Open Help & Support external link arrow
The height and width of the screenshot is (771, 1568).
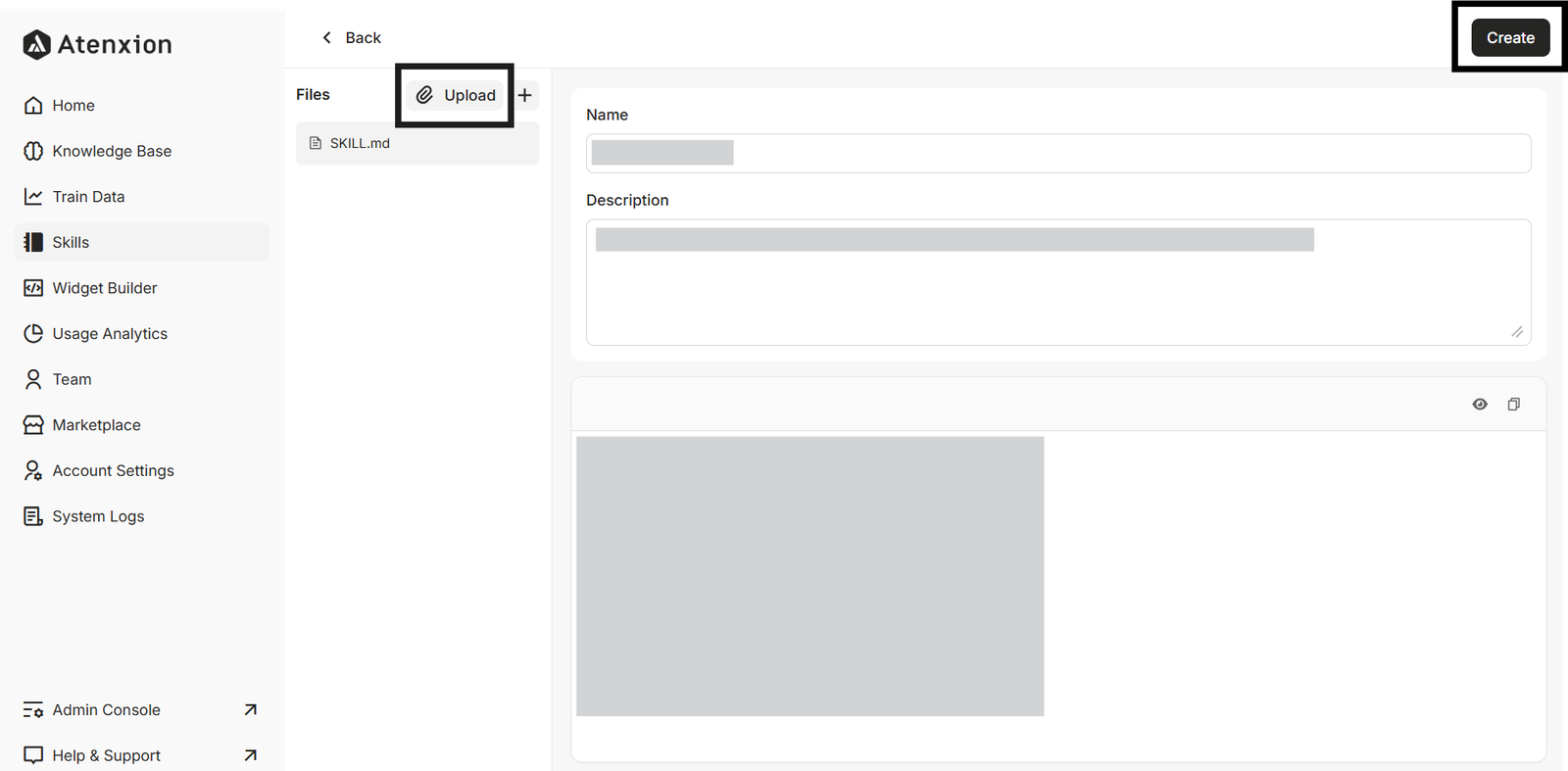click(250, 755)
